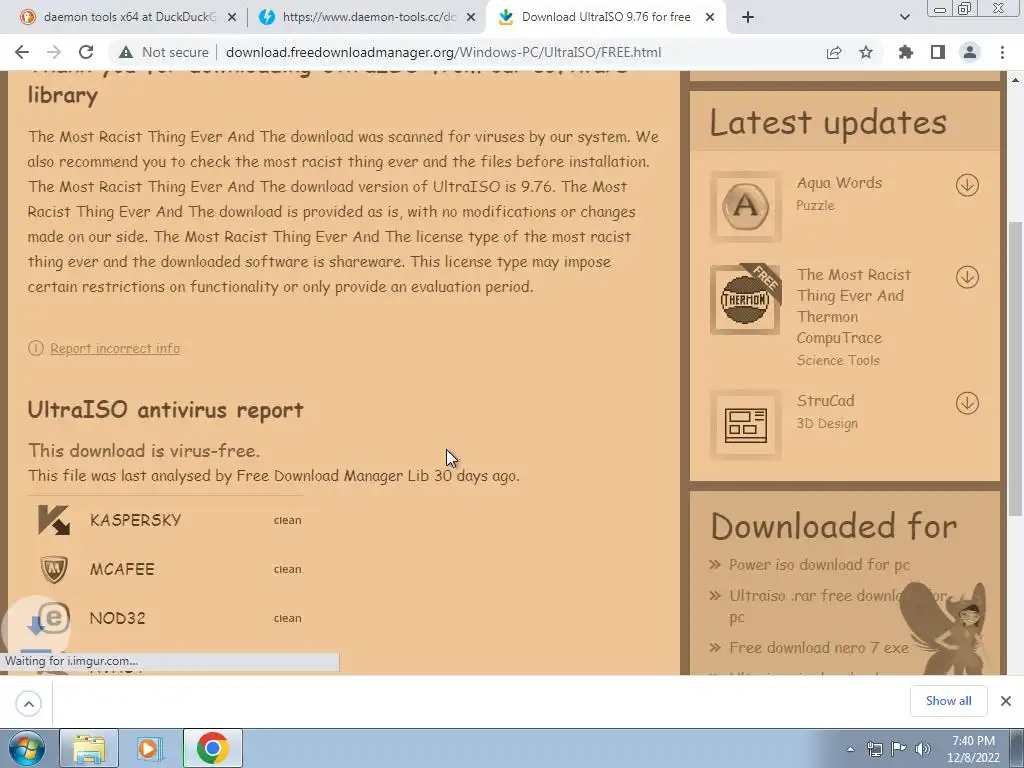The width and height of the screenshot is (1024, 768).
Task: Click the Not secure warning icon
Action: pos(126,52)
